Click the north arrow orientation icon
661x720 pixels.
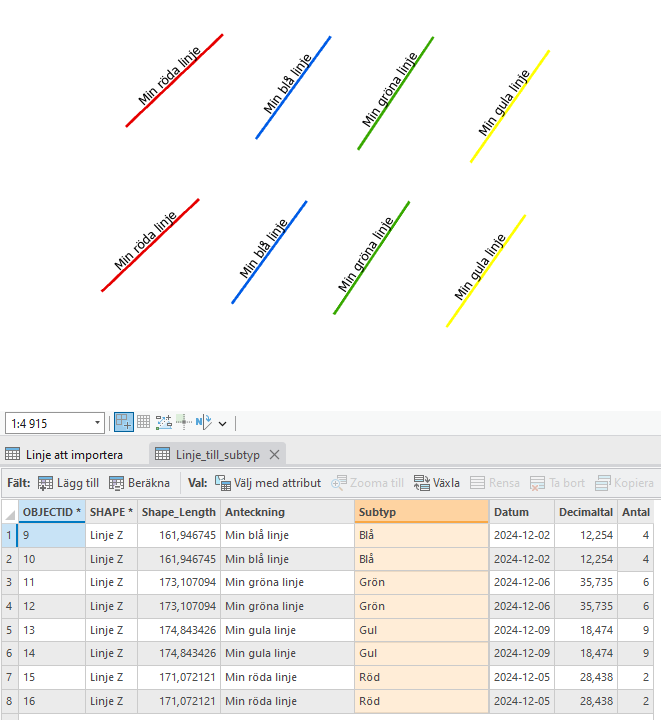tap(204, 422)
